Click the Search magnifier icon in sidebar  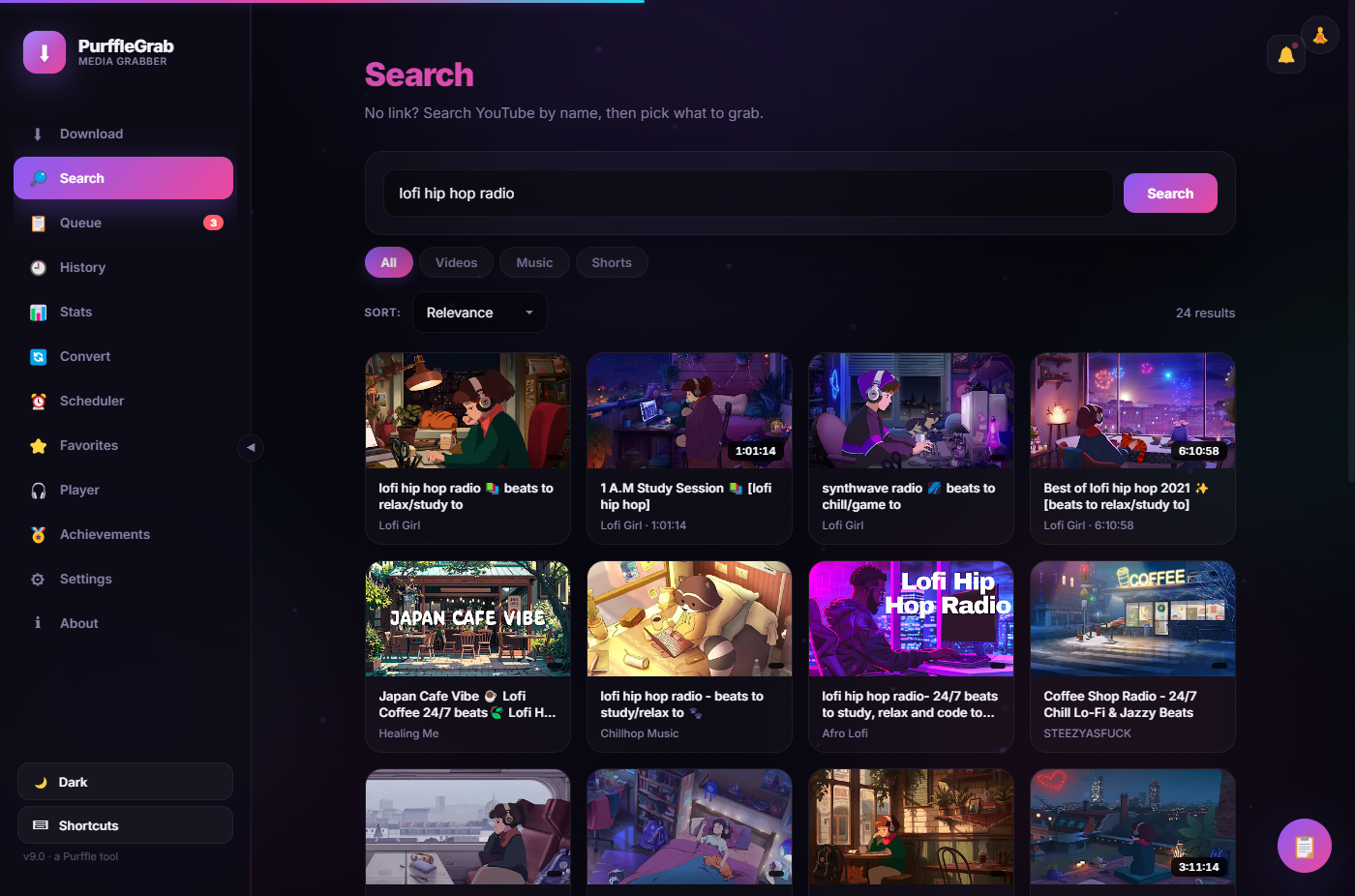click(38, 179)
